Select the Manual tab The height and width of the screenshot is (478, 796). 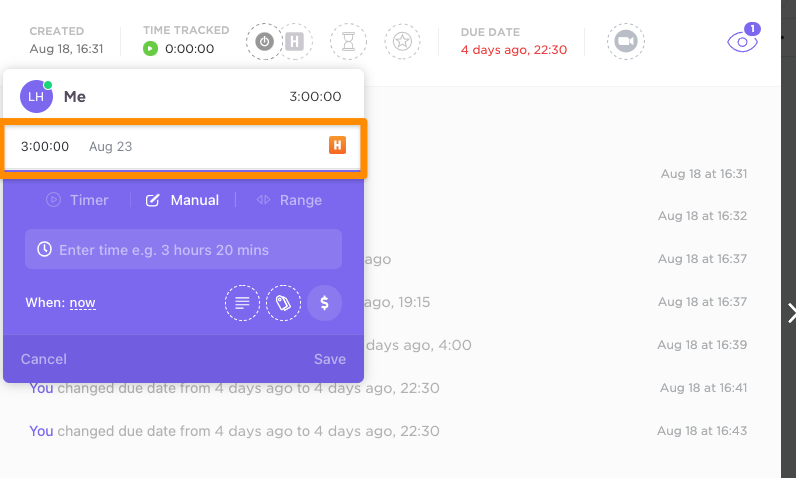(182, 200)
